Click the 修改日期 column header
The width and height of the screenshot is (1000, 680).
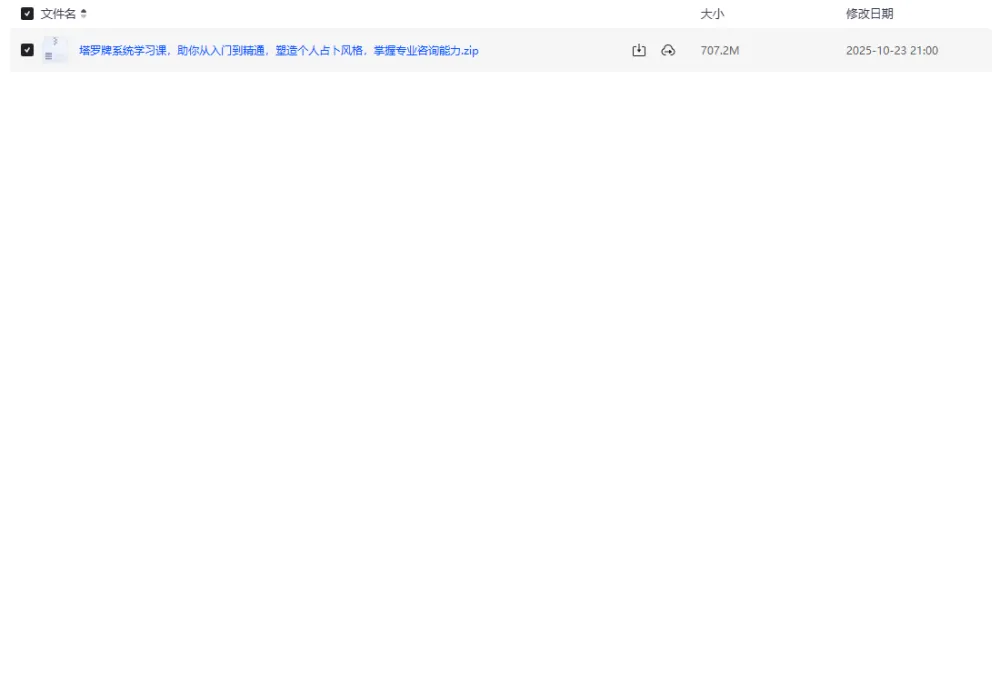point(868,14)
